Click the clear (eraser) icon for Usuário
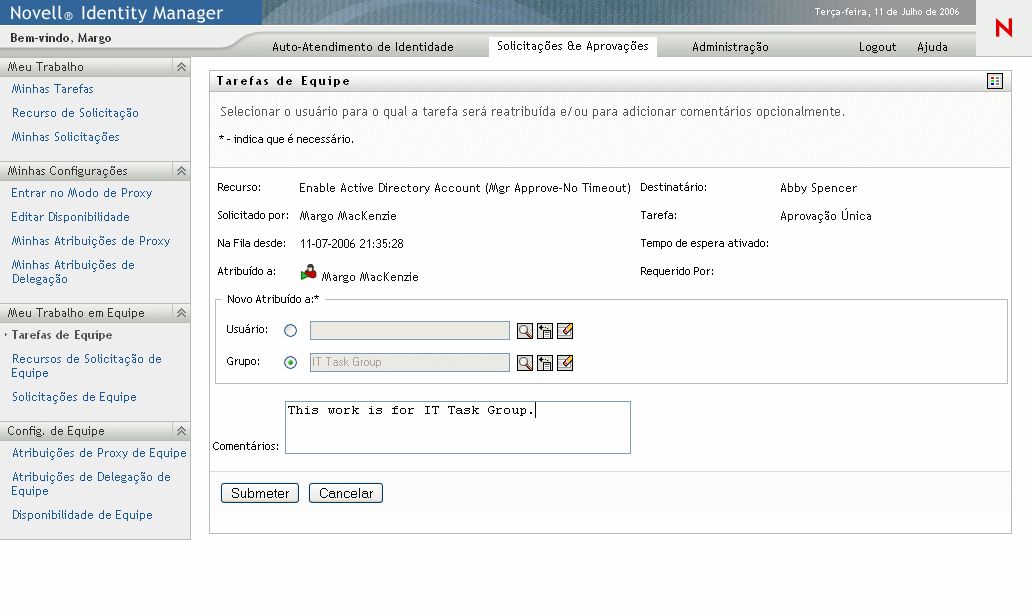Screen dimensions: 1032x615 click(x=565, y=331)
